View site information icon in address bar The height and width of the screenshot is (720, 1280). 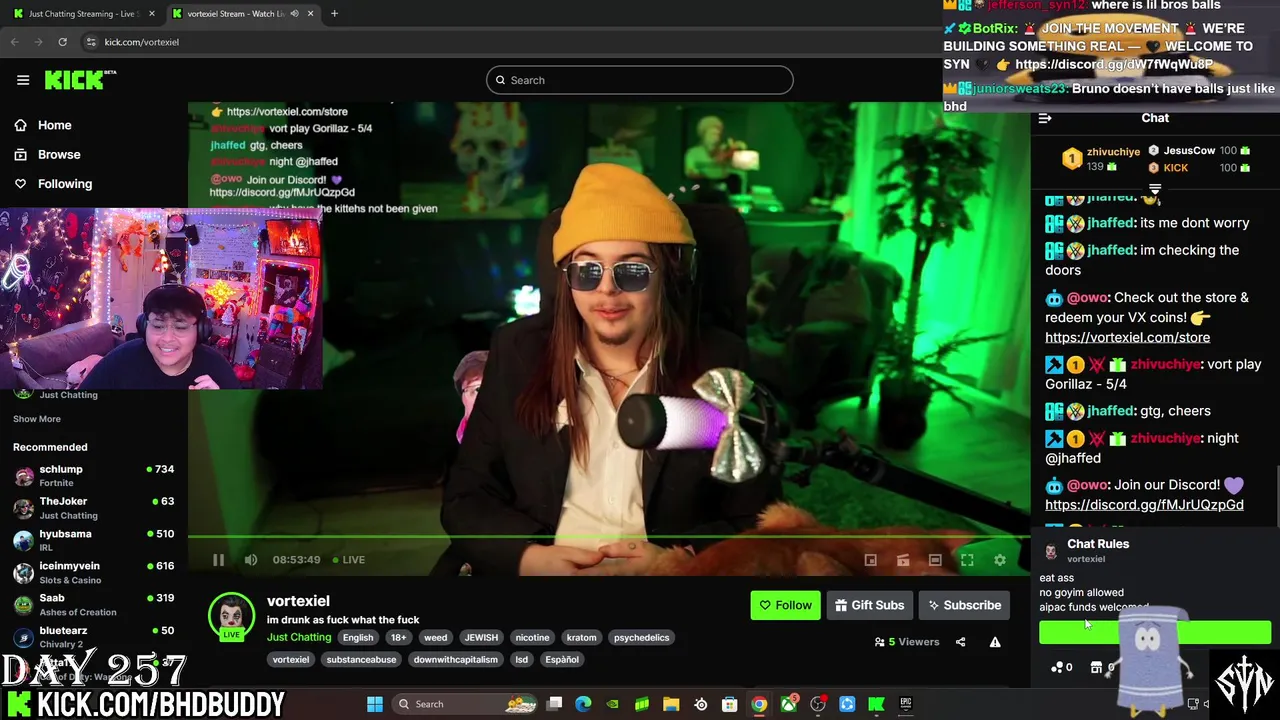(x=91, y=42)
